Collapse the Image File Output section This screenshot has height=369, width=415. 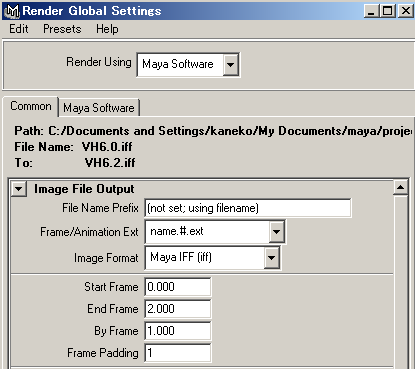pos(19,189)
